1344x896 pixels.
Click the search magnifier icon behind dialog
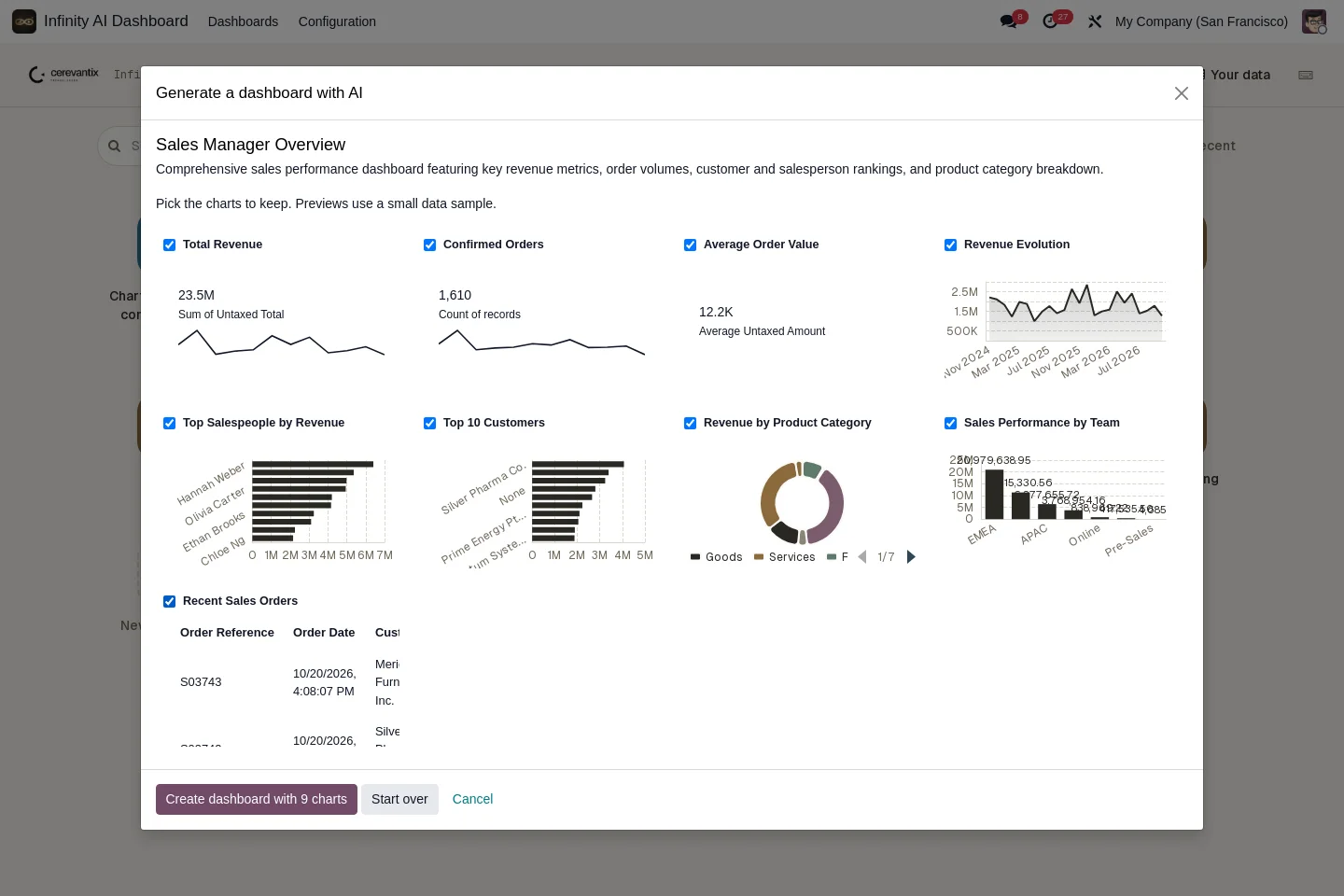pyautogui.click(x=114, y=146)
